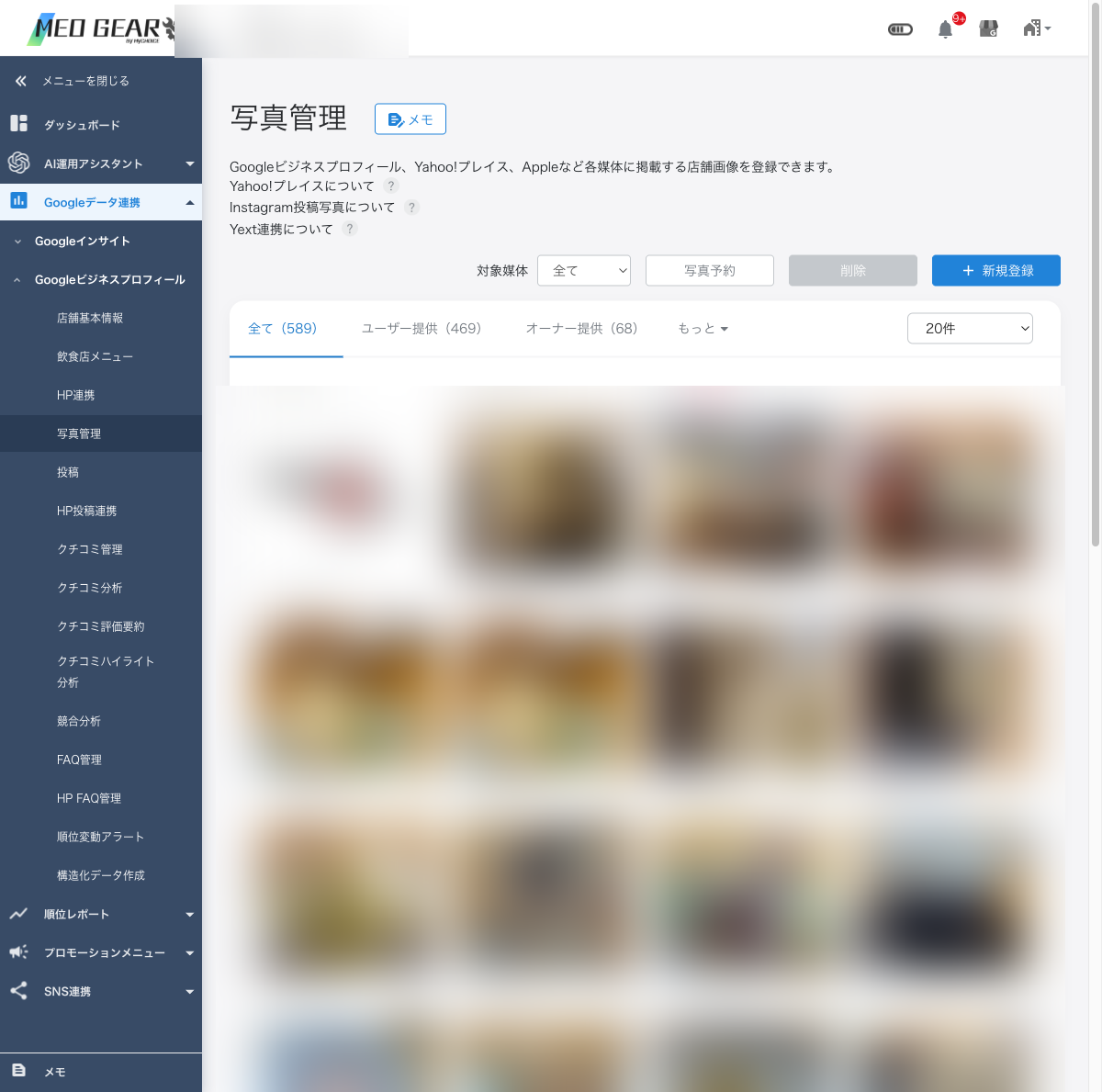Switch to the ユーザー提供 (469) tab
The height and width of the screenshot is (1092, 1102).
422,329
